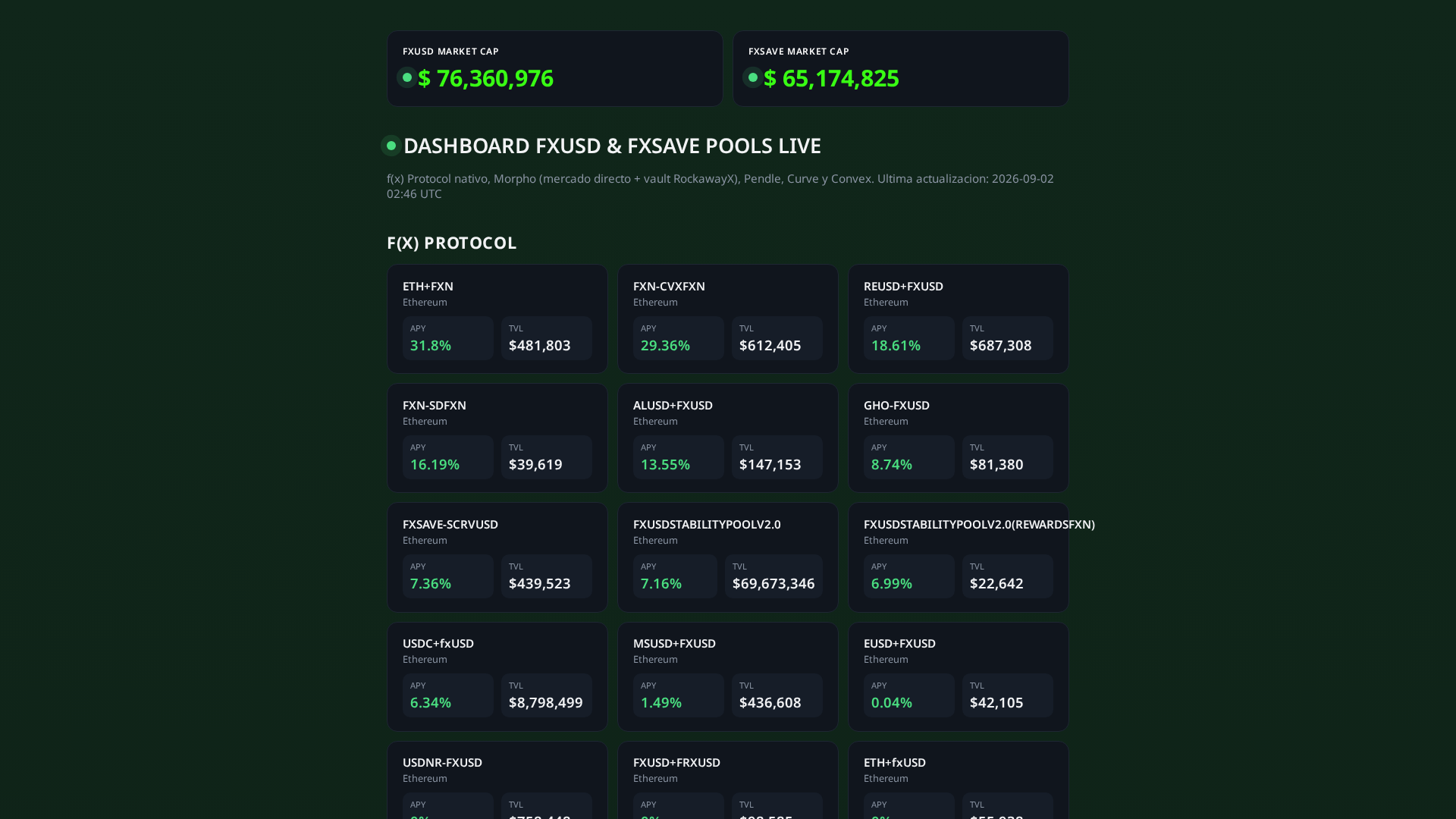This screenshot has width=1456, height=819.
Task: Open the FXUSDSTABILITYPOOLV2.0 card title
Action: (x=708, y=524)
